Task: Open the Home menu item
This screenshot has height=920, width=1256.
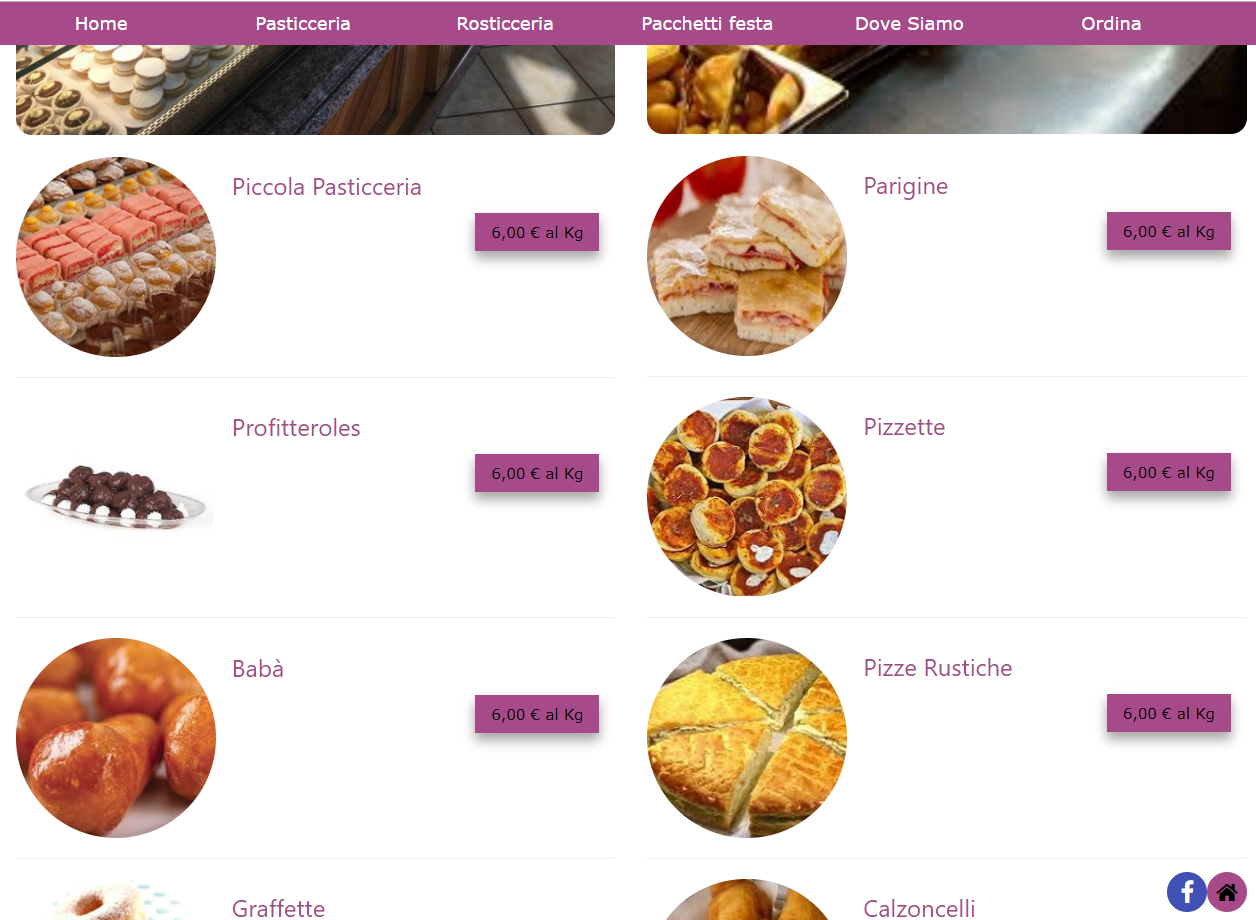Action: tap(101, 23)
